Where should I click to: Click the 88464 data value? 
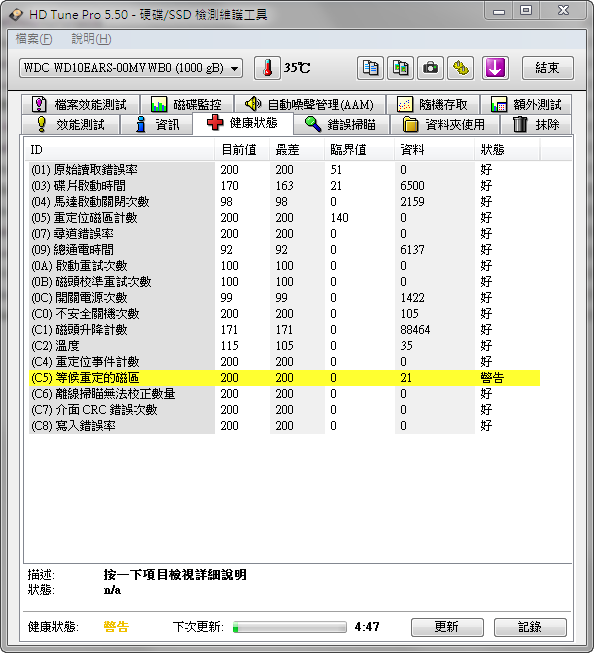(415, 330)
